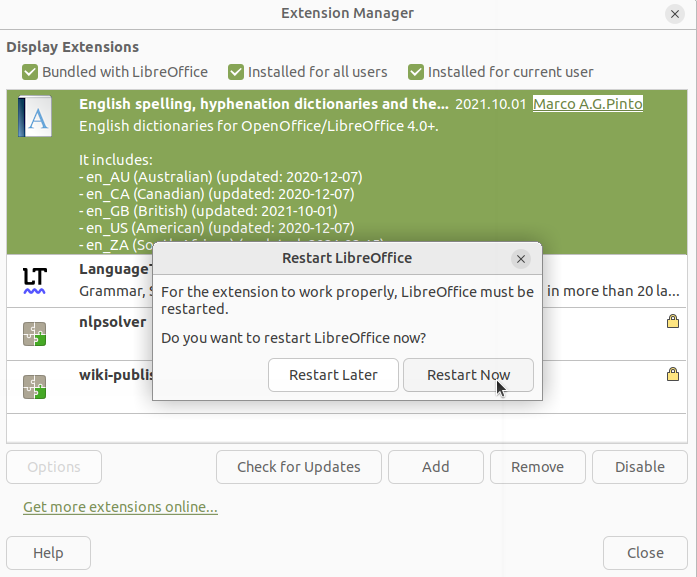Click 'in more than 20 la...' description text
The height and width of the screenshot is (577, 697).
[613, 291]
